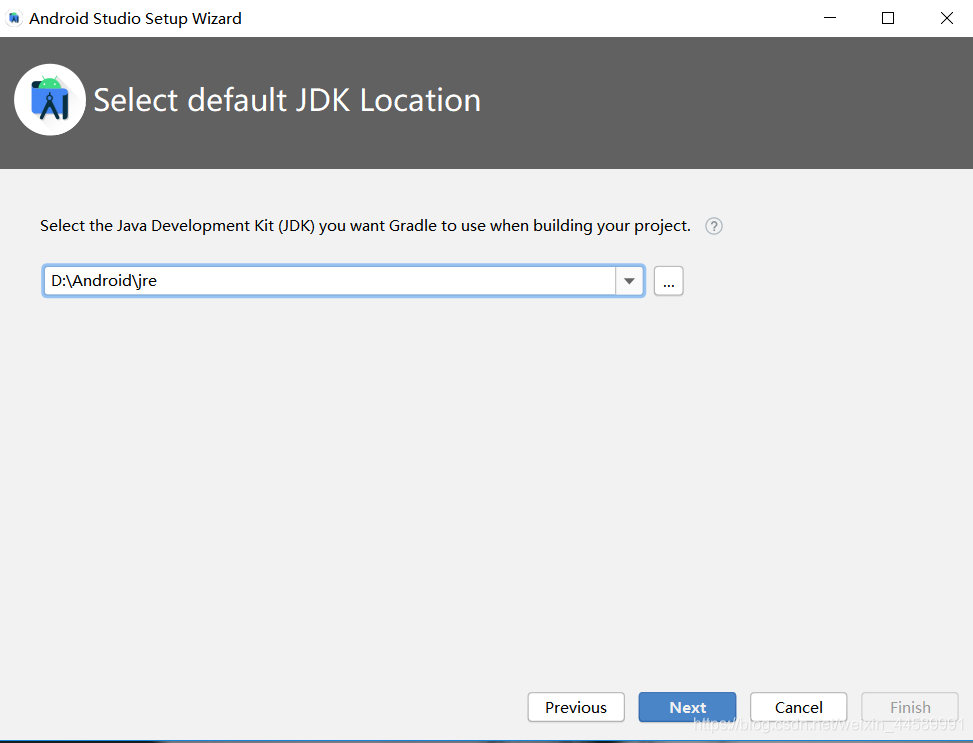
Task: Focus the D:\Android\jre path field
Action: coord(330,281)
